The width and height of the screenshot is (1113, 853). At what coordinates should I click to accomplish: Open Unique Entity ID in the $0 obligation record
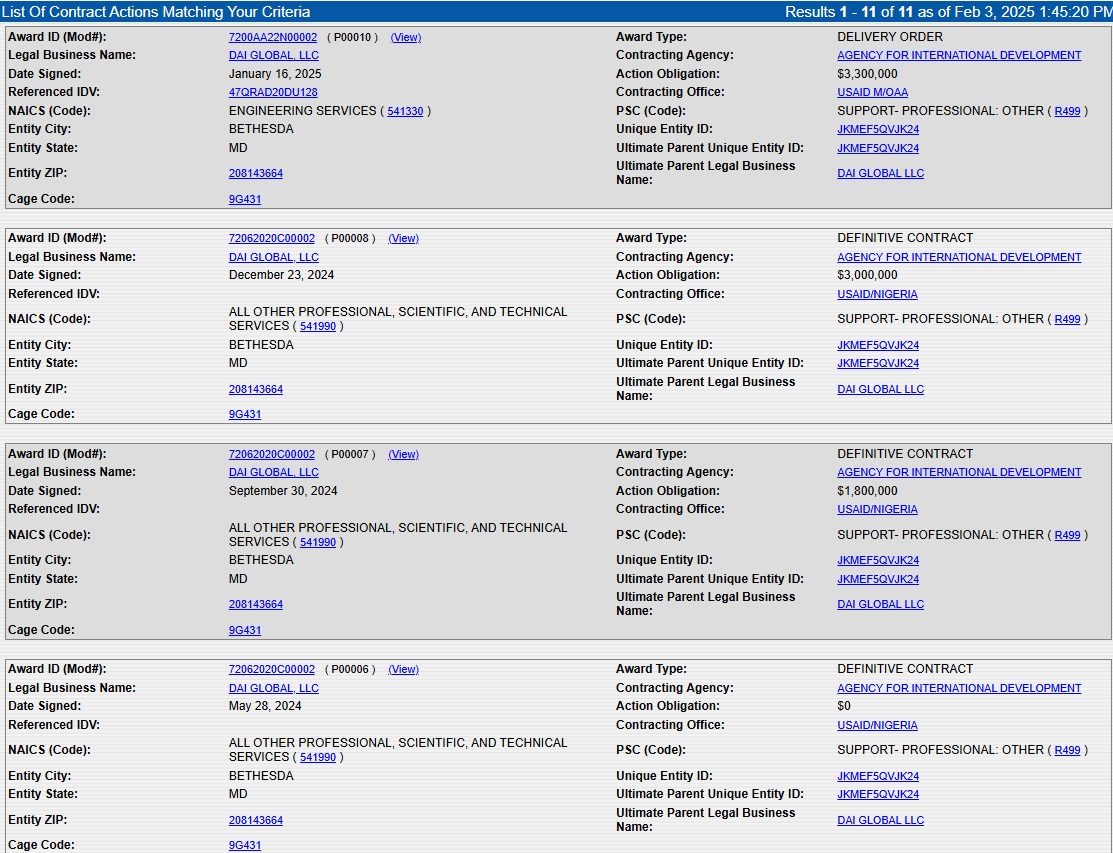[x=877, y=776]
